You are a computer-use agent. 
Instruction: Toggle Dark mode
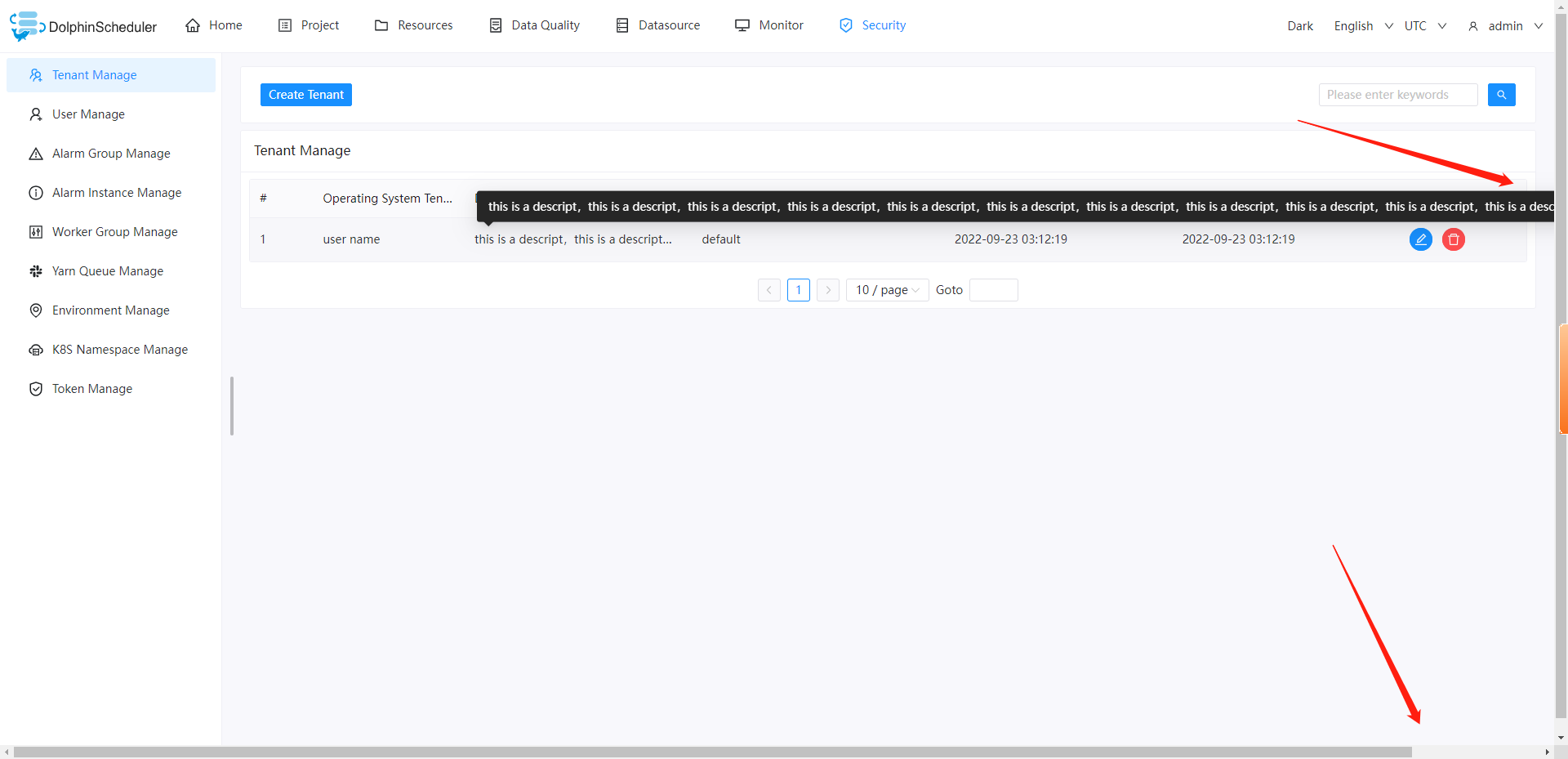point(1299,25)
